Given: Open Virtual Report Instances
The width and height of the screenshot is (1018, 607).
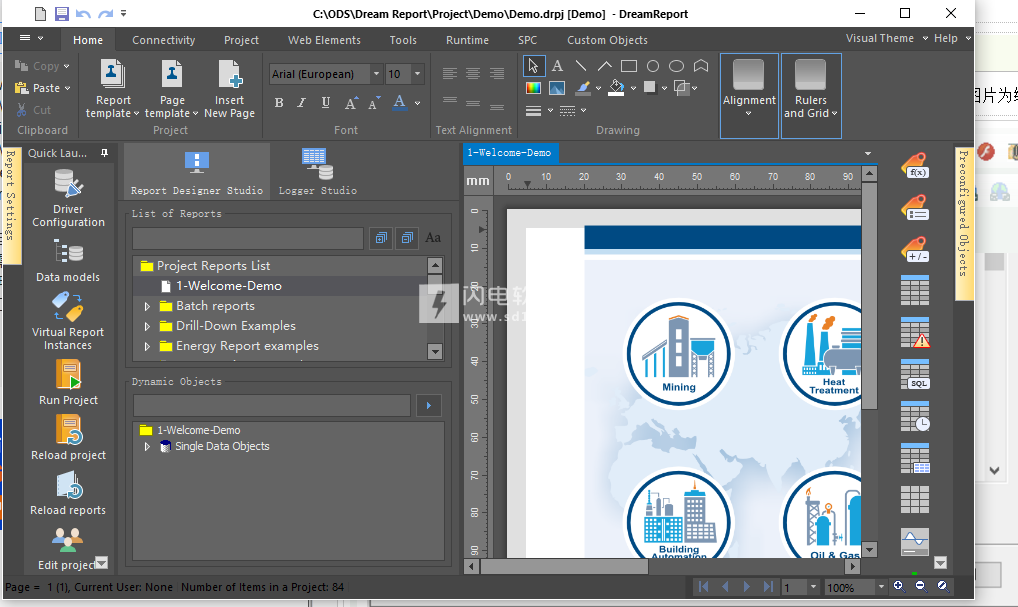Looking at the screenshot, I should [68, 322].
